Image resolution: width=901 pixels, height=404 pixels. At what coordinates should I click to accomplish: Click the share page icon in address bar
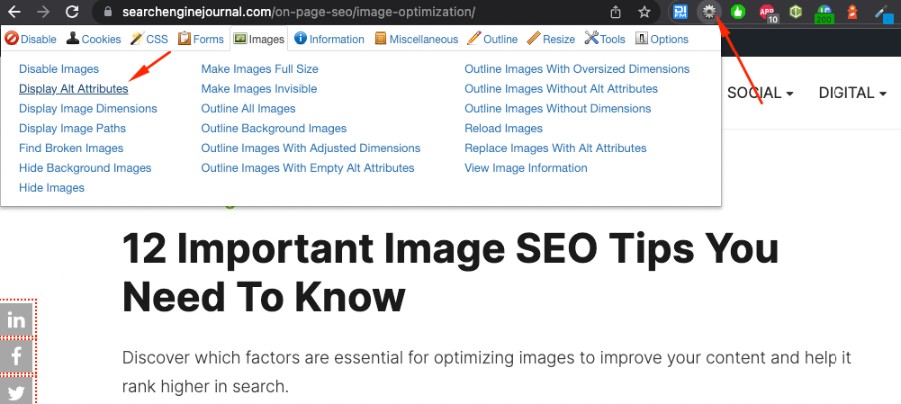[x=616, y=13]
